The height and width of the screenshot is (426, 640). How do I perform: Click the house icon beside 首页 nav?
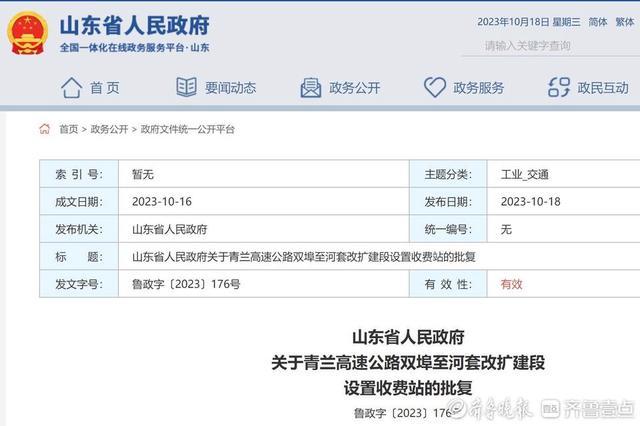point(71,87)
